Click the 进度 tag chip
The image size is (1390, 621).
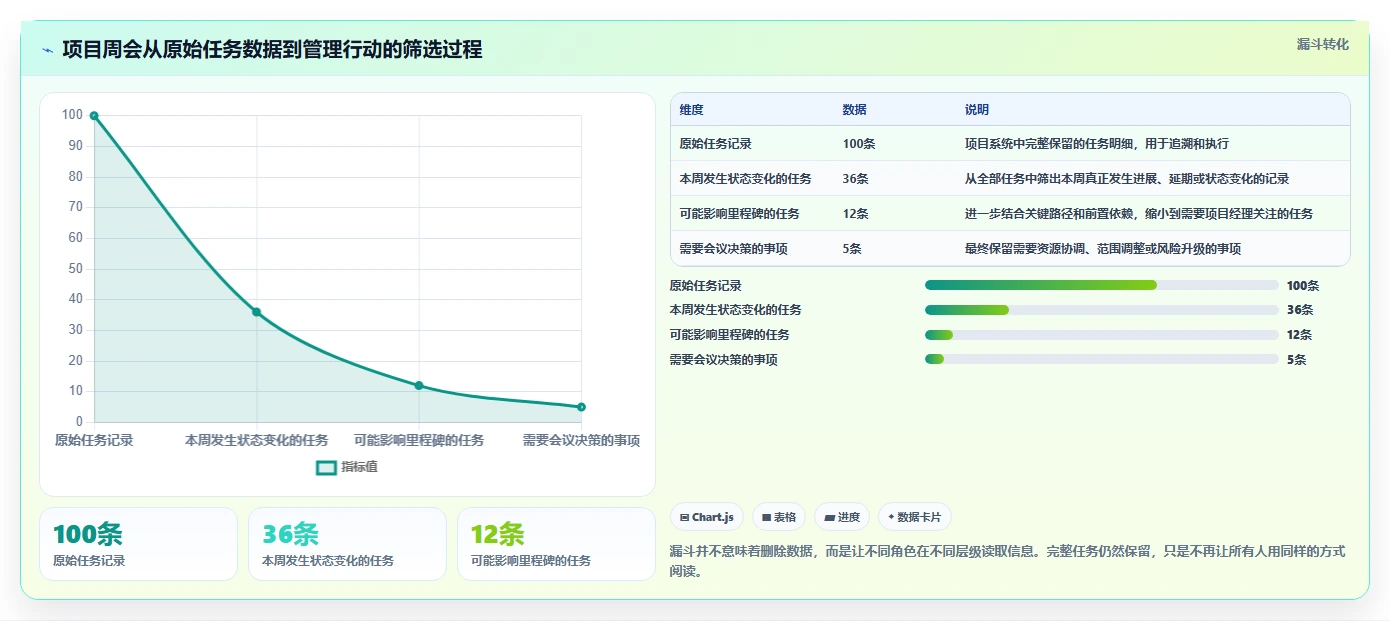[x=842, y=517]
